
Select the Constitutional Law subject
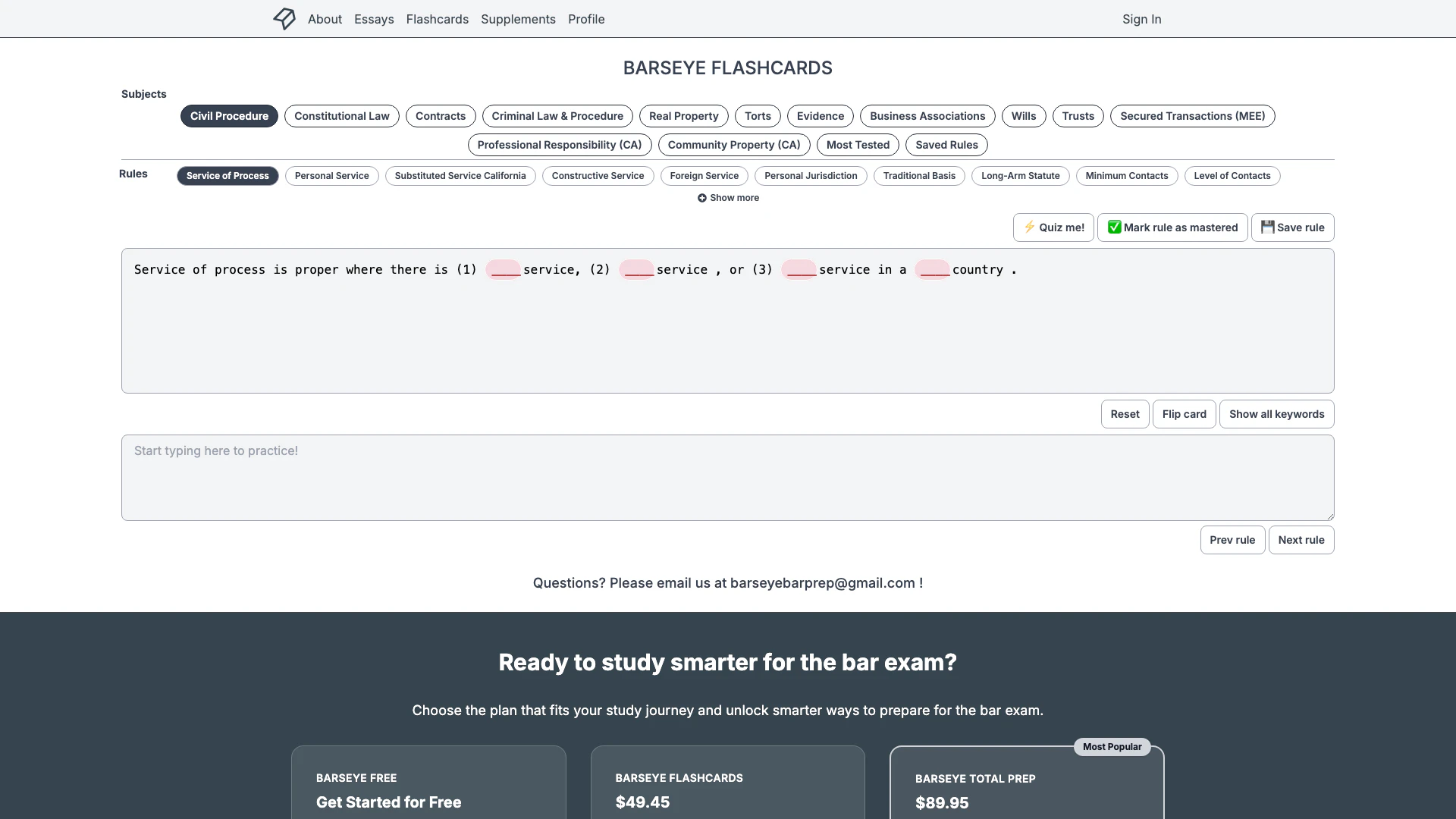click(x=341, y=116)
